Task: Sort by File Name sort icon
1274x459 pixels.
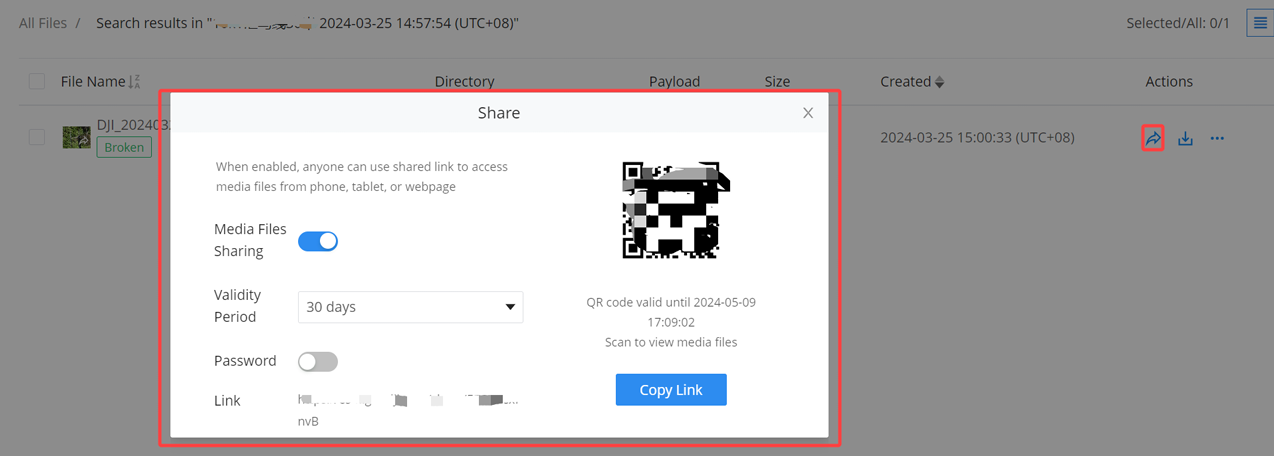Action: 135,82
